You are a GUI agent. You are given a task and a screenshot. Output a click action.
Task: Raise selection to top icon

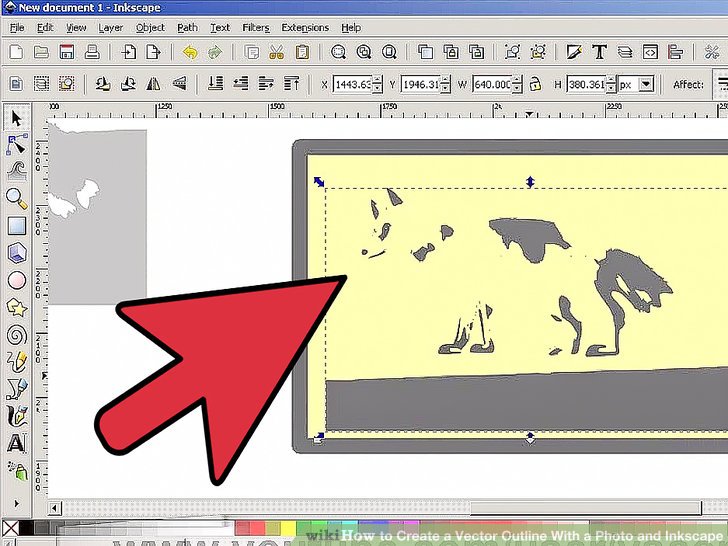(x=292, y=84)
